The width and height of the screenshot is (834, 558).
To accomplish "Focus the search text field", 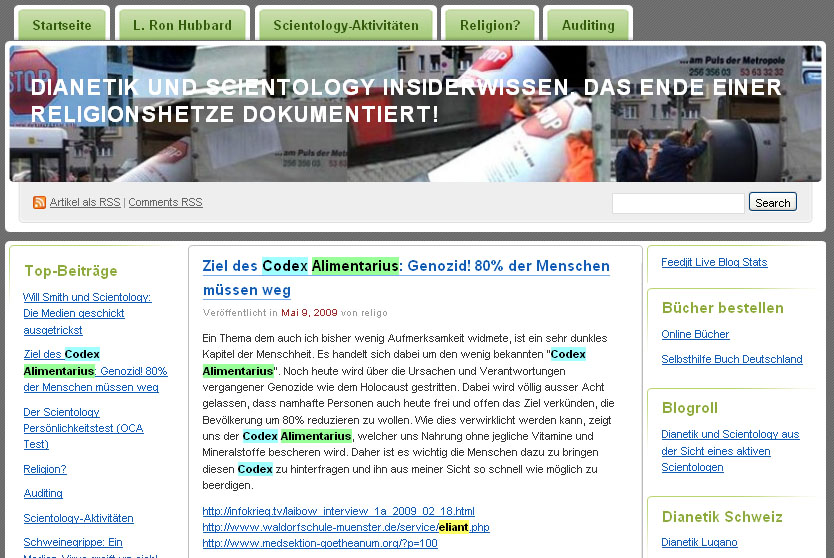I will coord(677,203).
